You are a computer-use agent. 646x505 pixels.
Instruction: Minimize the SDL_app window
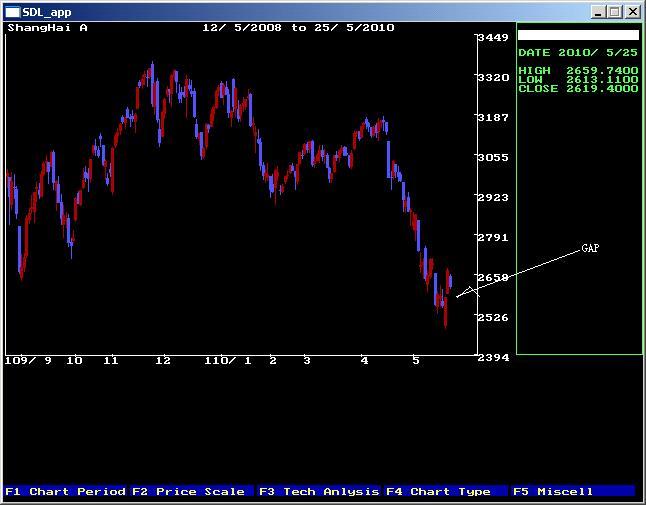coord(598,12)
